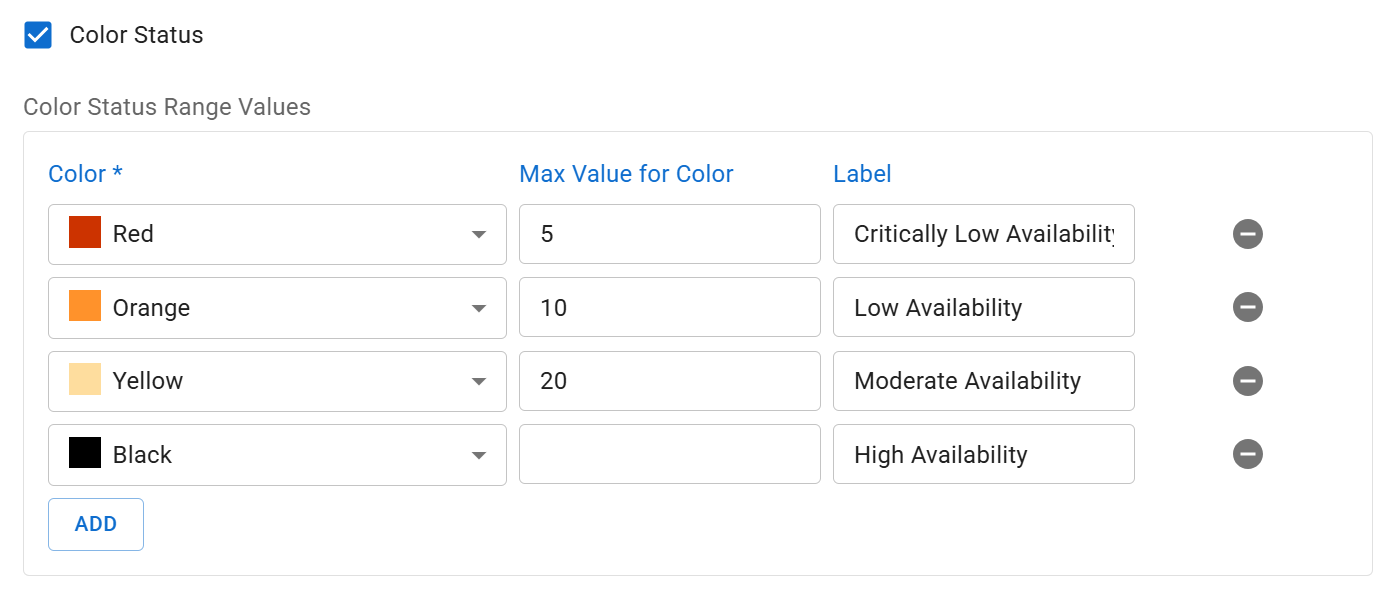Screen dimensions: 1393x592
Task: Click the Color column header
Action: pyautogui.click(x=85, y=173)
